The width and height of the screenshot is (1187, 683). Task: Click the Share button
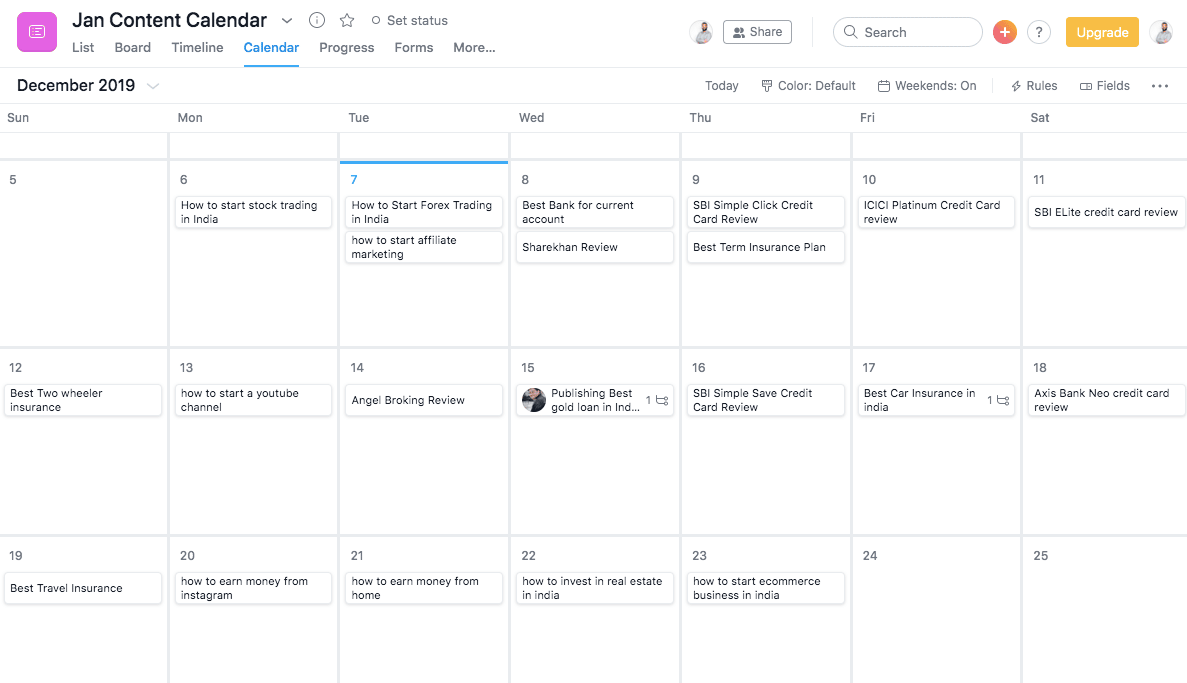[x=757, y=32]
